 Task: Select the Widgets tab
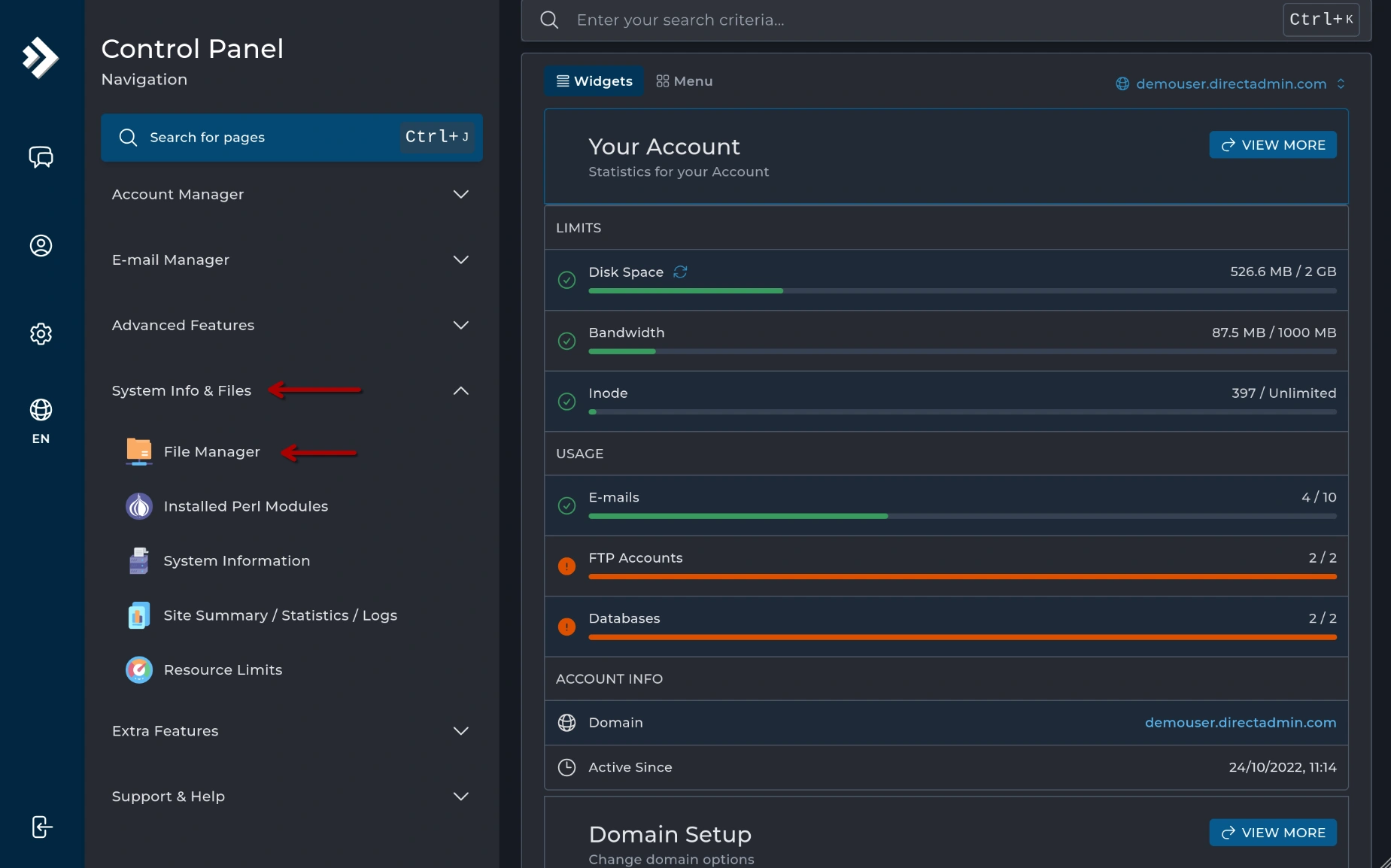(594, 80)
